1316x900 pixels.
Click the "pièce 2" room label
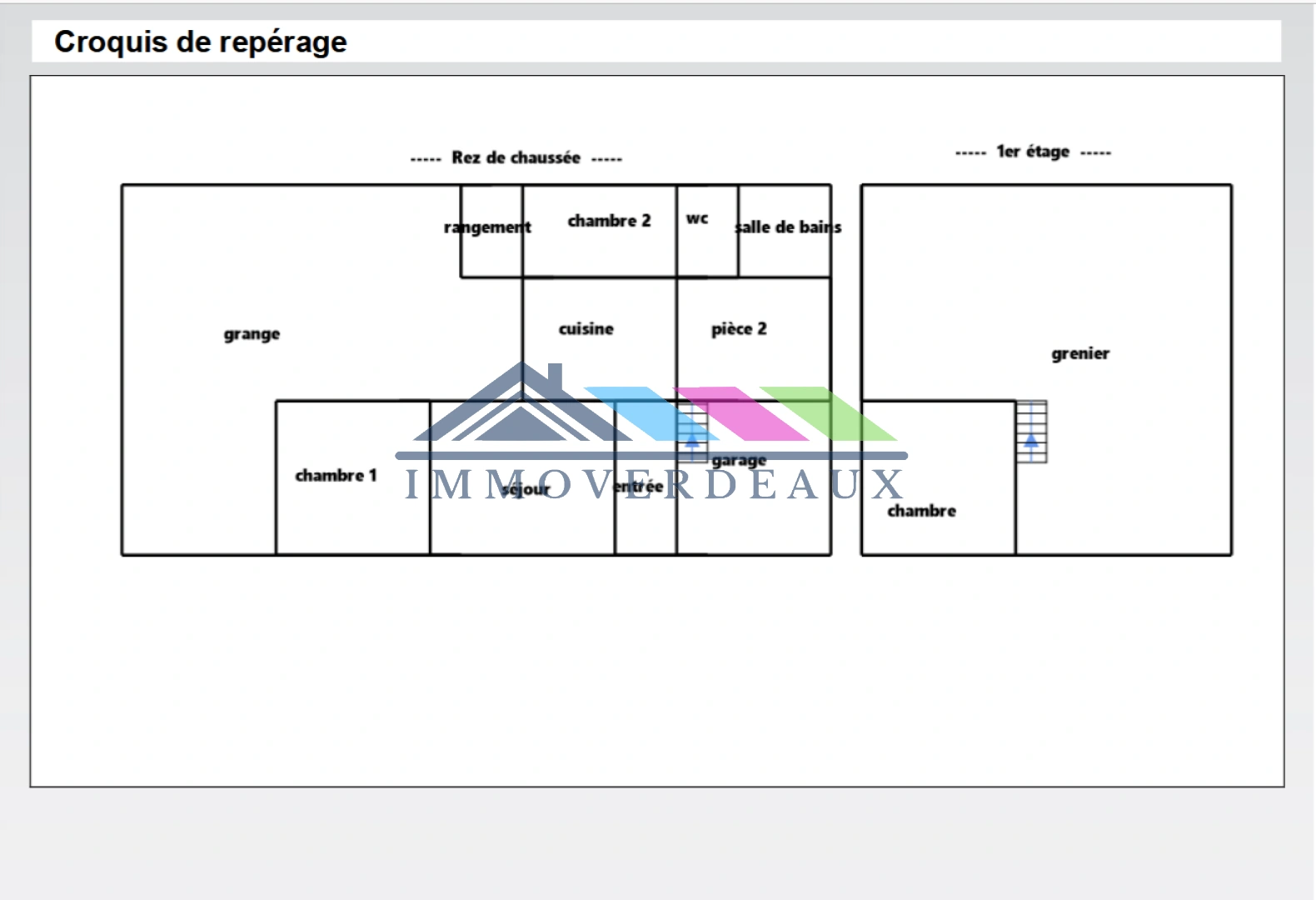click(x=739, y=329)
